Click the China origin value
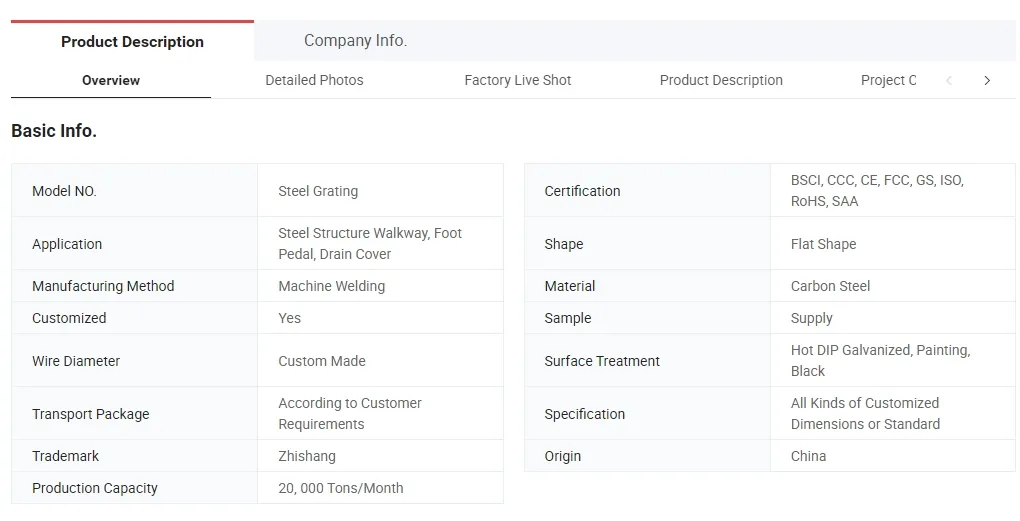Viewport: 1020px width, 521px height. click(x=808, y=456)
